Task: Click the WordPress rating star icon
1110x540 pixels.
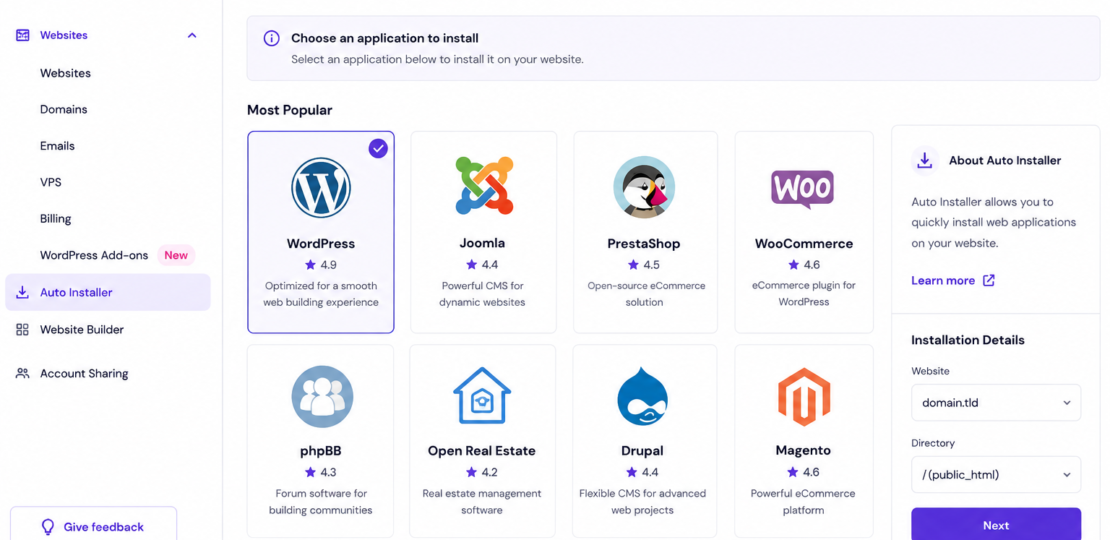Action: coord(310,265)
